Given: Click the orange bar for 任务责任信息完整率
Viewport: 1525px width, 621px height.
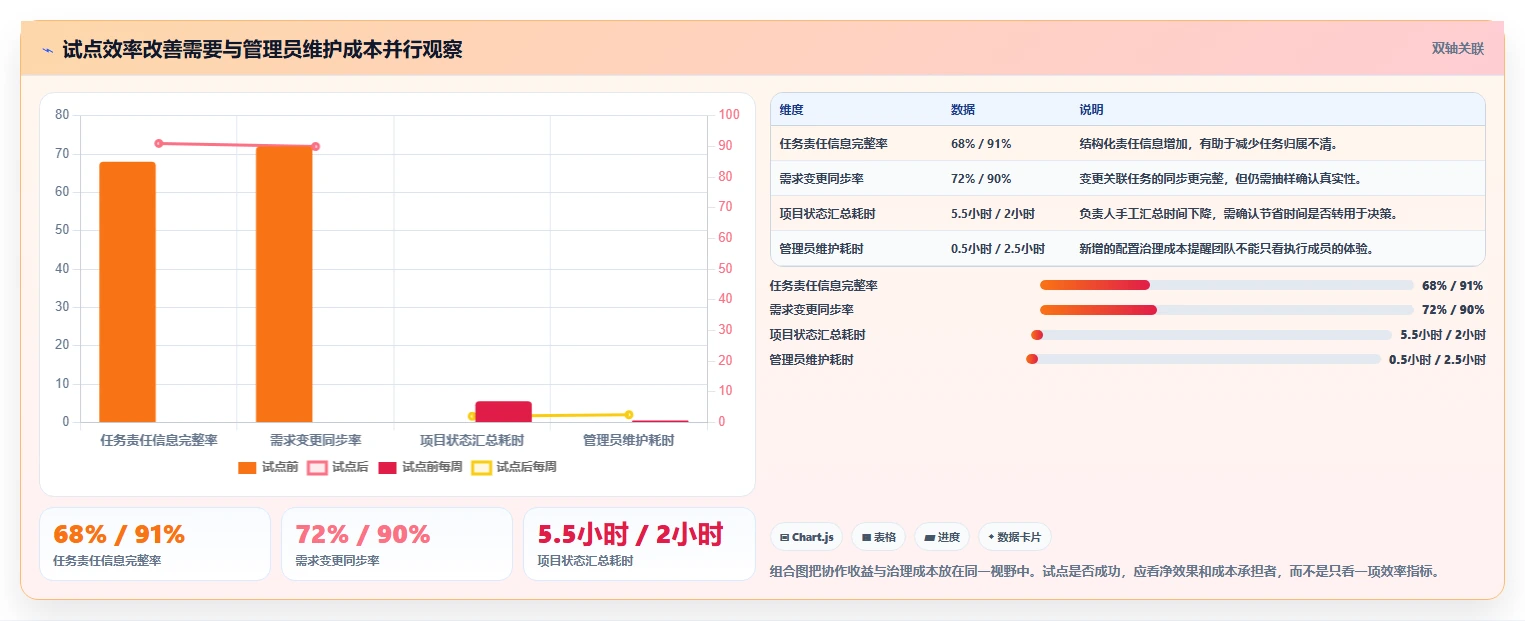Looking at the screenshot, I should tap(127, 292).
